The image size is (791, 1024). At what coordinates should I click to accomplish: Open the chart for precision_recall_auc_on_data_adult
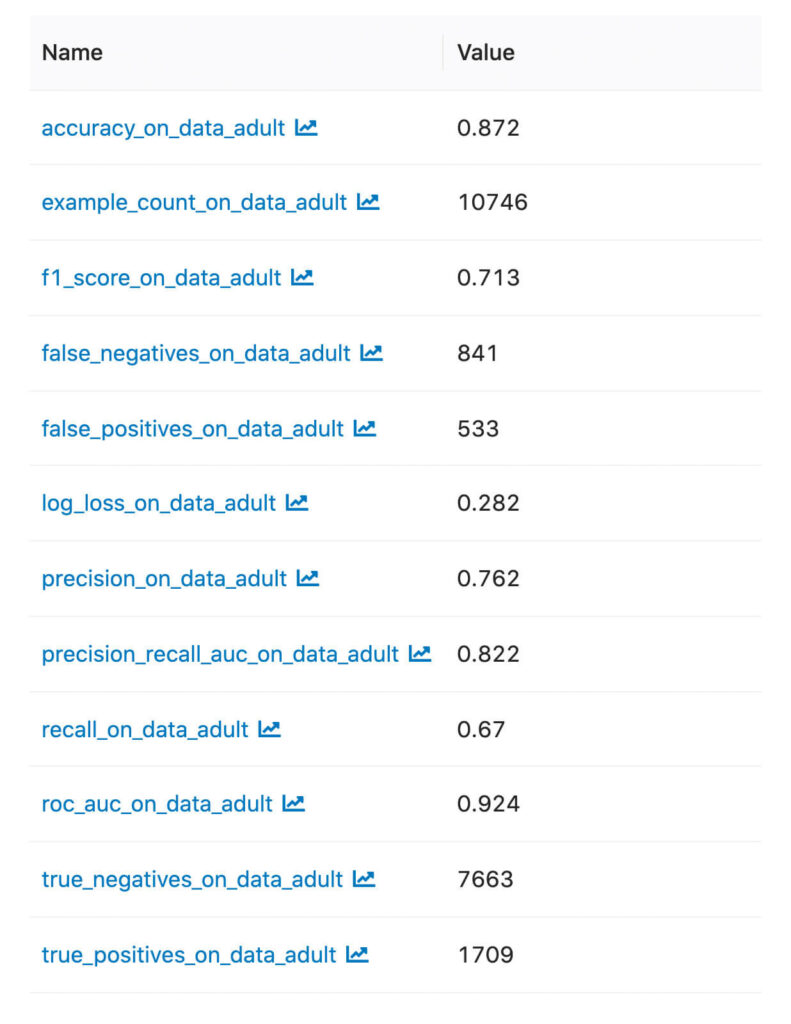pos(418,653)
